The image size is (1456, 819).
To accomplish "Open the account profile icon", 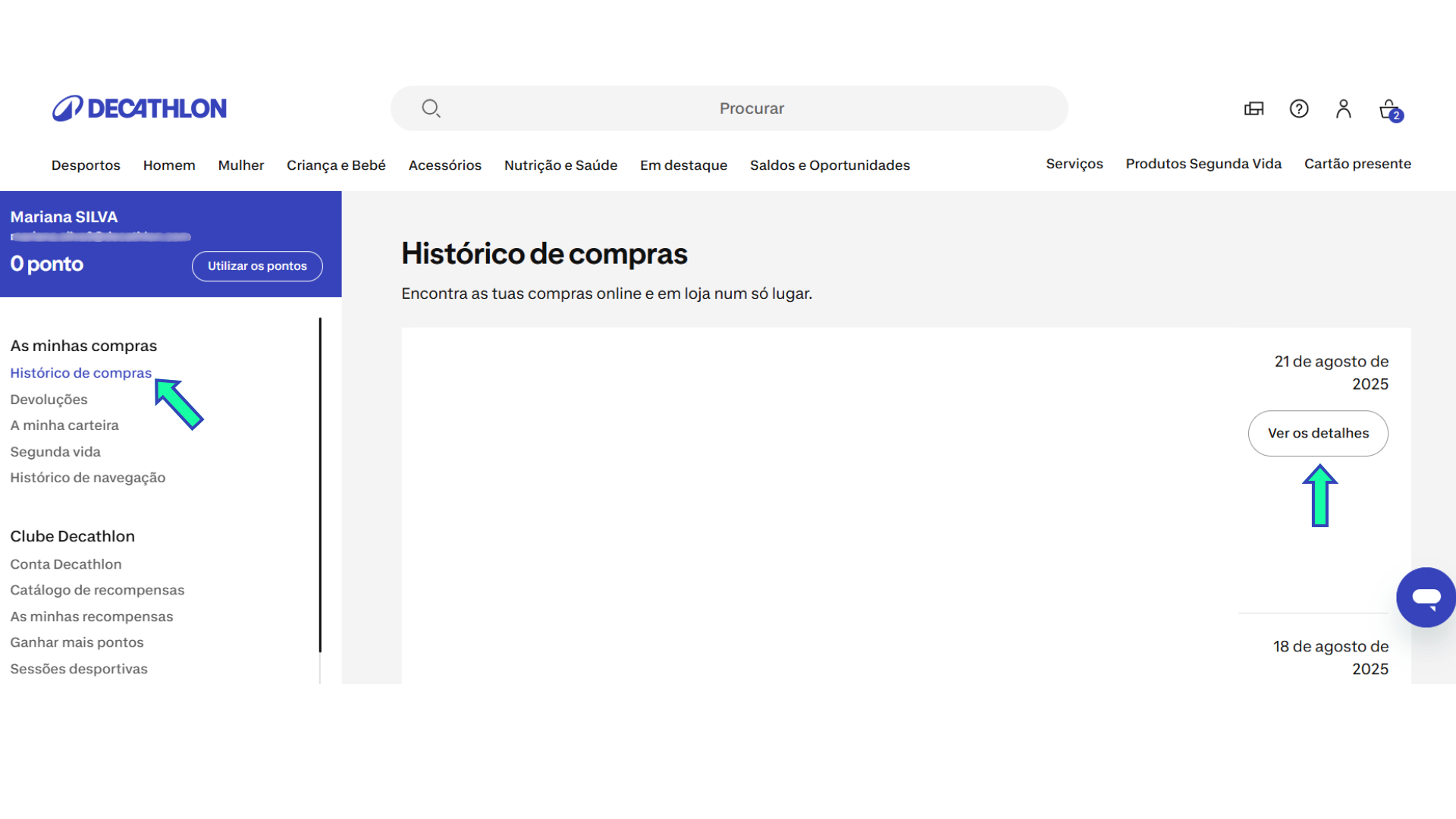I will coord(1343,108).
